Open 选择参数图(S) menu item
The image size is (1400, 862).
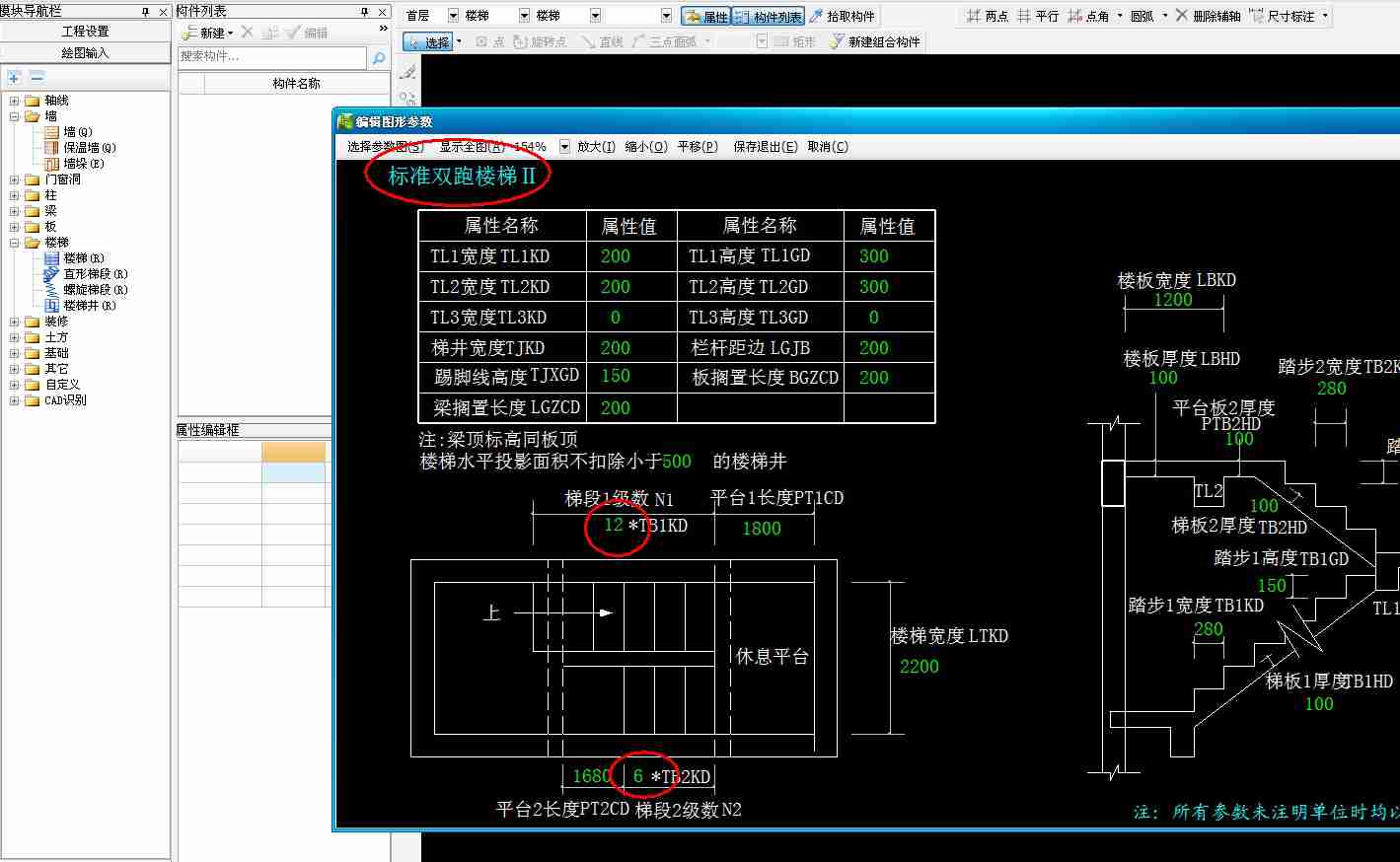click(385, 147)
